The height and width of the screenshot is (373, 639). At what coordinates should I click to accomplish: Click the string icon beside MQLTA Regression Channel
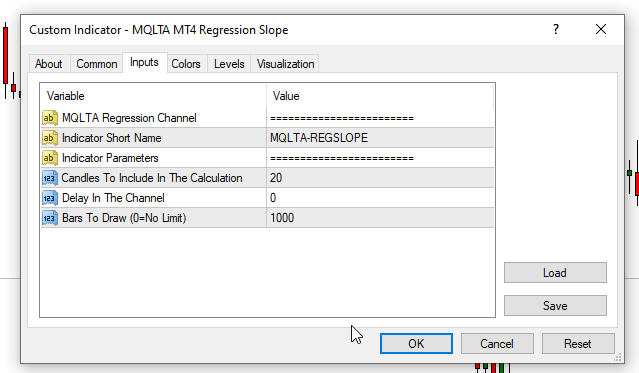(49, 118)
